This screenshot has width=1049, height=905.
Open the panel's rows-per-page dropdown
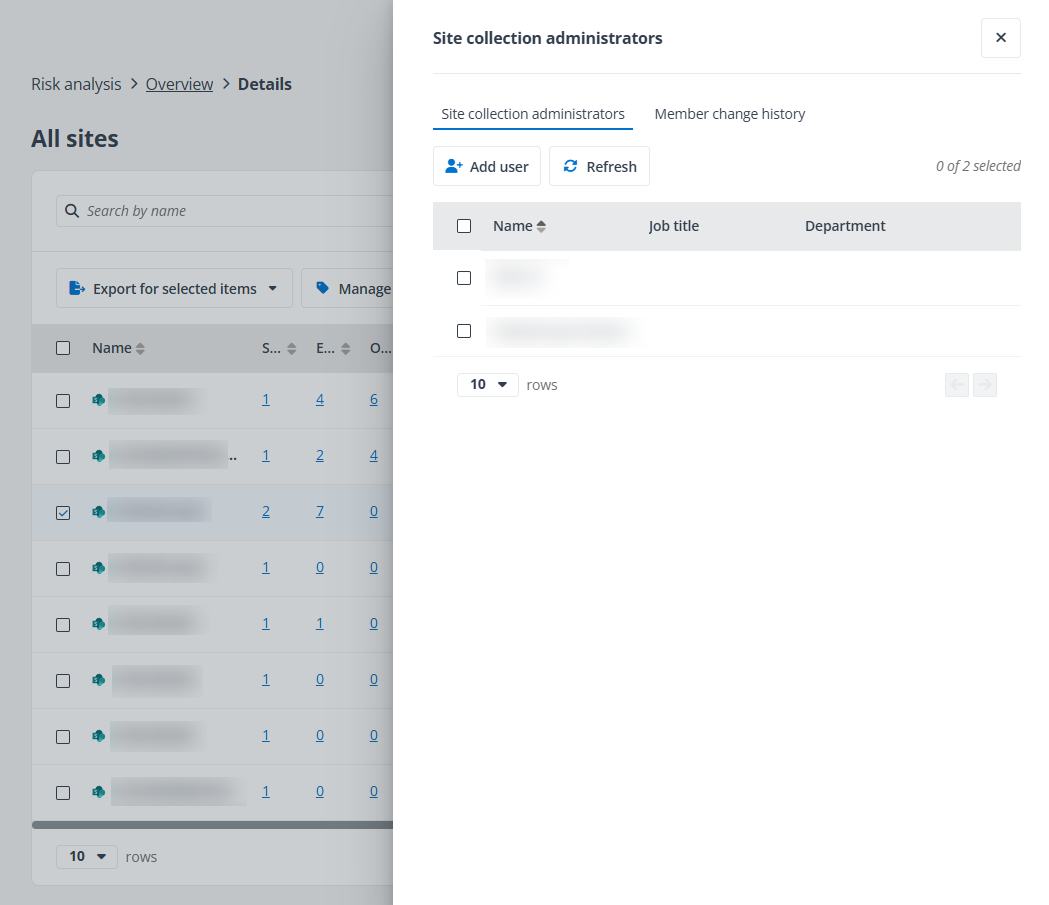(487, 385)
